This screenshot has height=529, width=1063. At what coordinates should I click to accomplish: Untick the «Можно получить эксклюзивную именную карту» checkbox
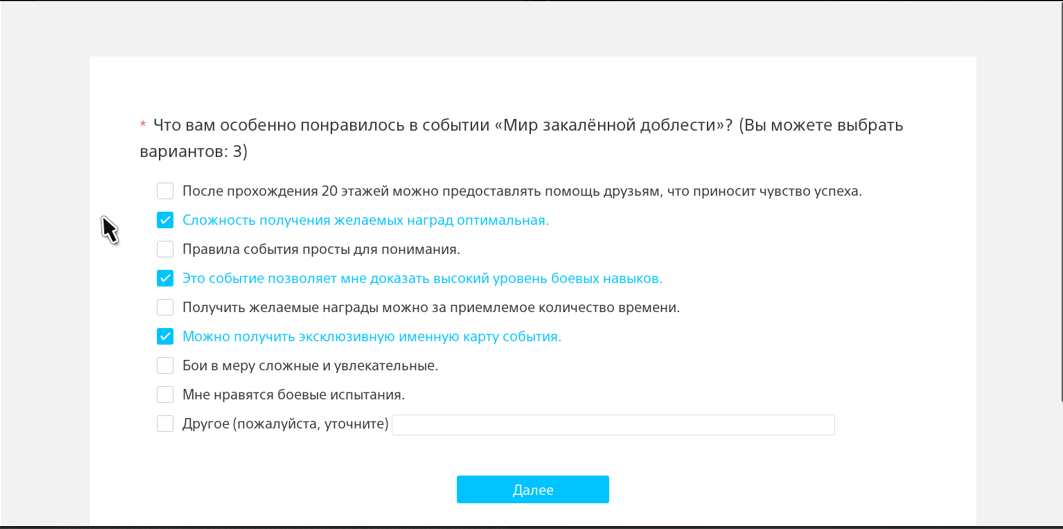pos(165,336)
